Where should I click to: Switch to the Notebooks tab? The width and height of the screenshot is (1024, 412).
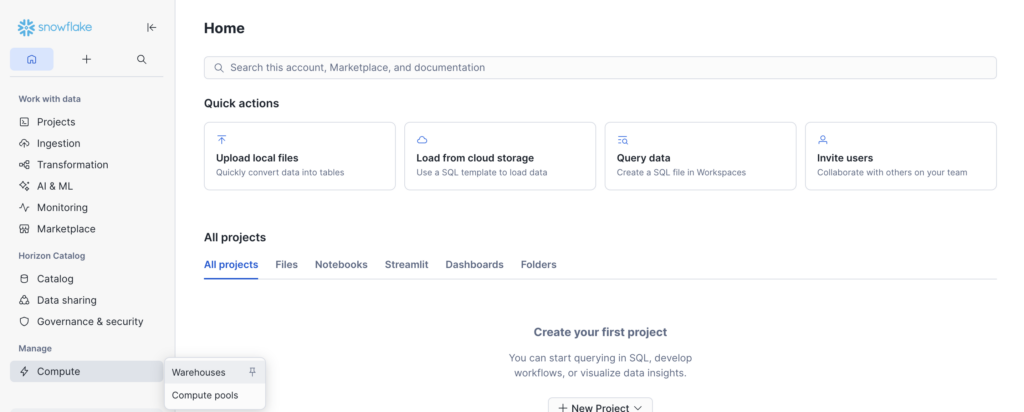pos(341,265)
